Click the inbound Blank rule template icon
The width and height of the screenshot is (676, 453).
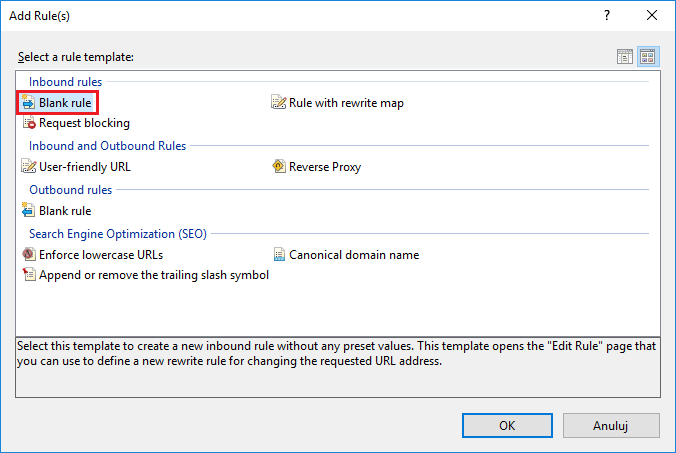click(28, 103)
